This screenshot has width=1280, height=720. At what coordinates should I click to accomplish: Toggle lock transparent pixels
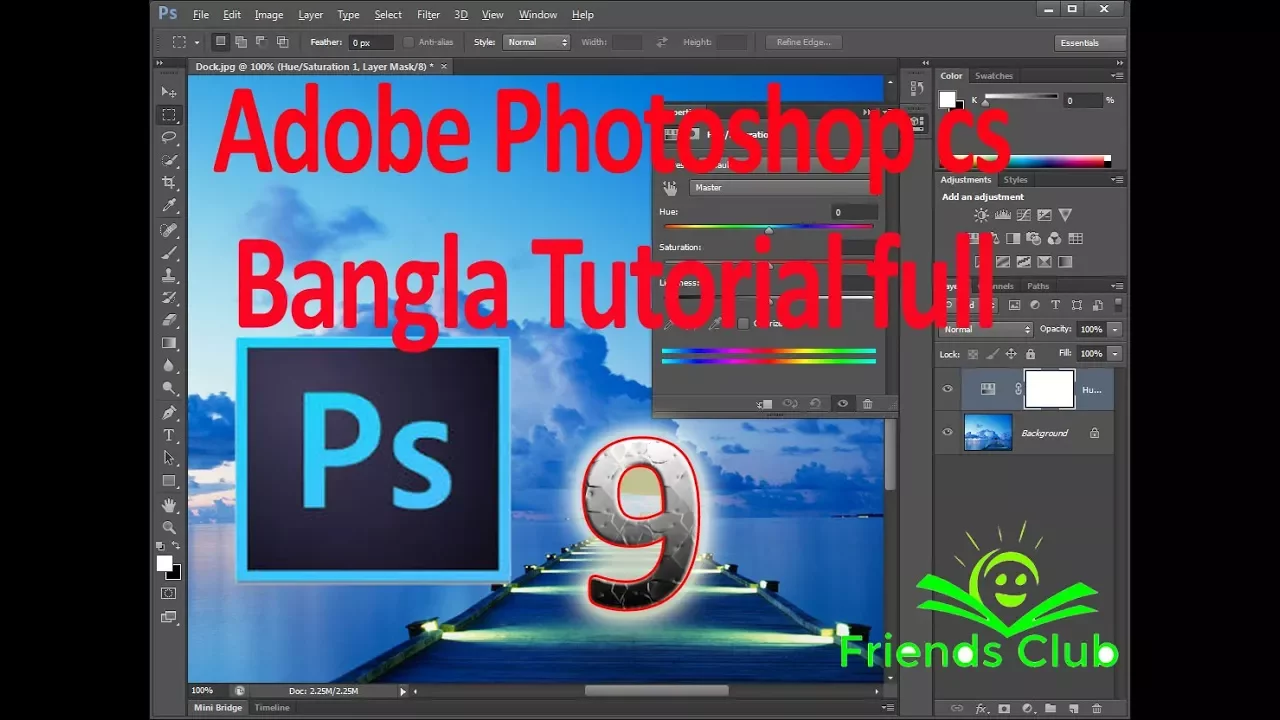972,354
